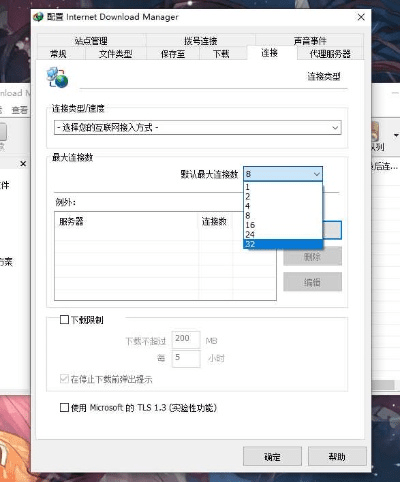Close the side panel in background window
The height and width of the screenshot is (482, 400).
(23, 164)
